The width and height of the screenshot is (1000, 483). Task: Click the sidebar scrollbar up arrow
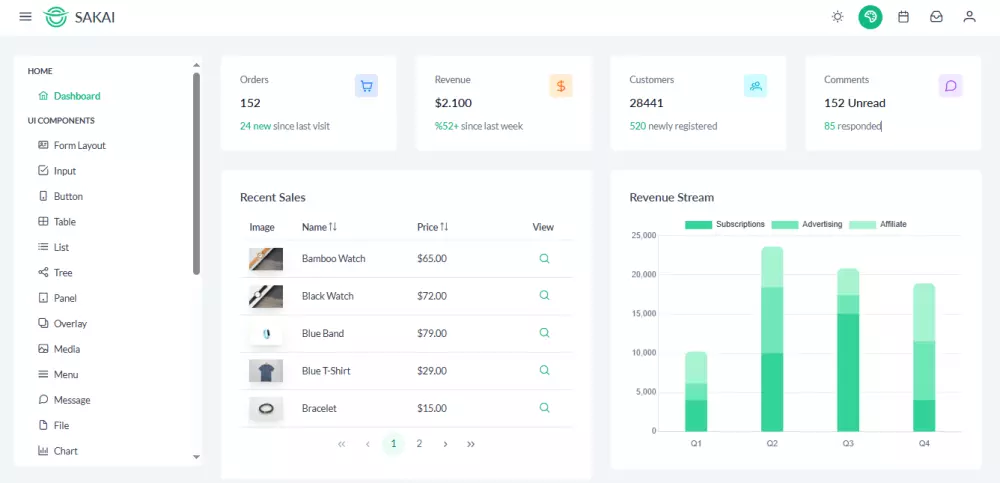pyautogui.click(x=196, y=65)
